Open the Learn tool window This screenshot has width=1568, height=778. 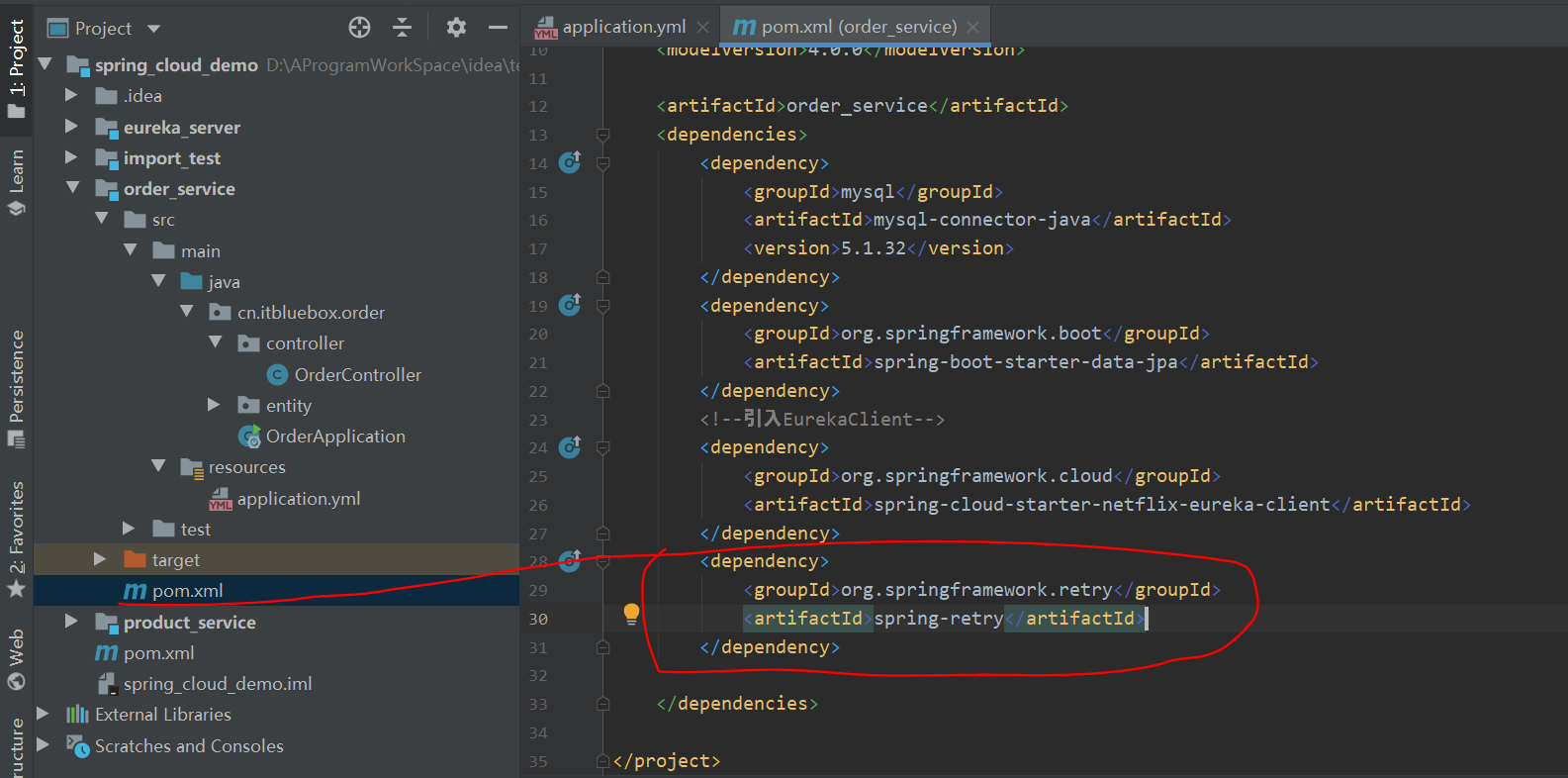click(x=17, y=181)
